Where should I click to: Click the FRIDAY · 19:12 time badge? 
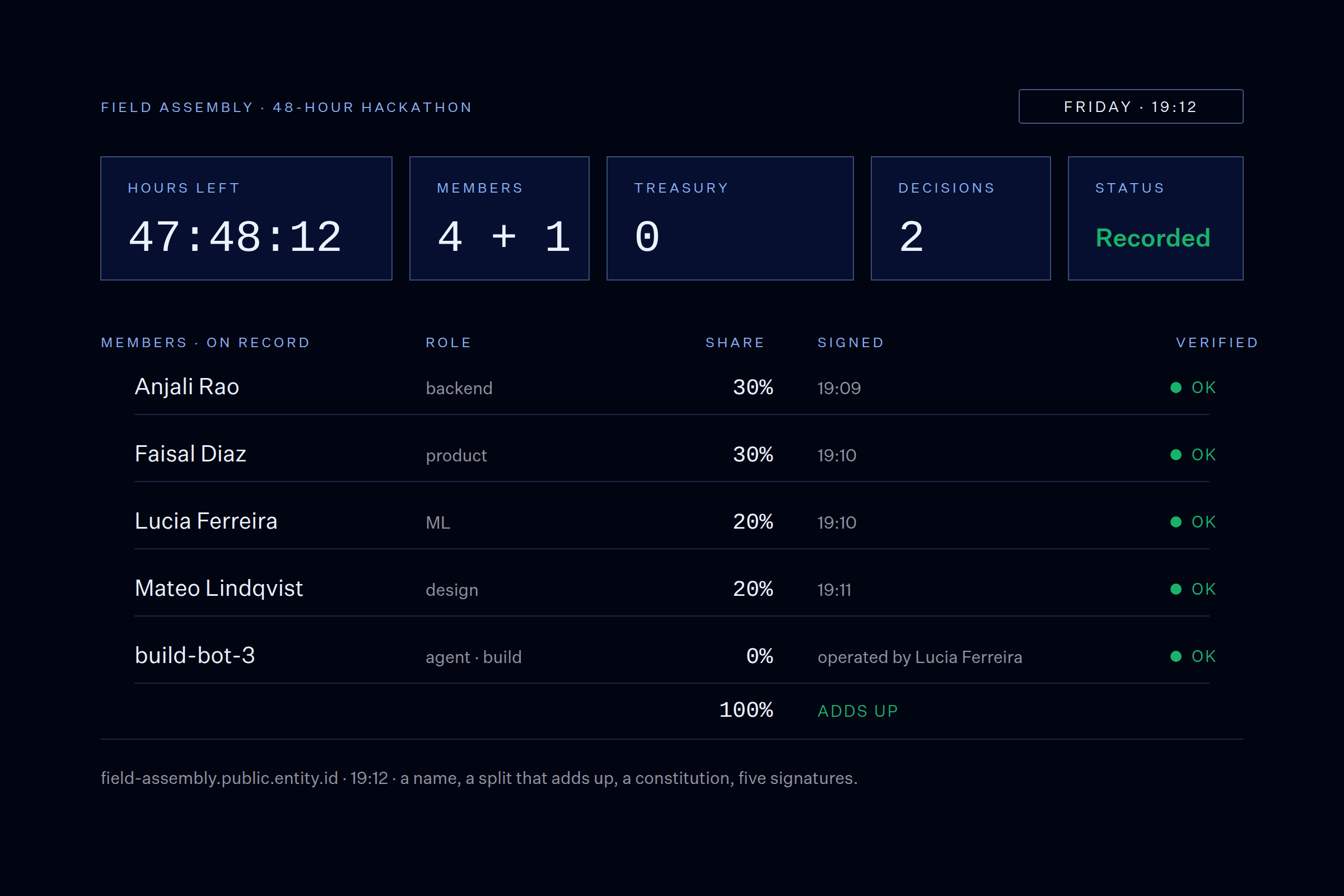1131,106
